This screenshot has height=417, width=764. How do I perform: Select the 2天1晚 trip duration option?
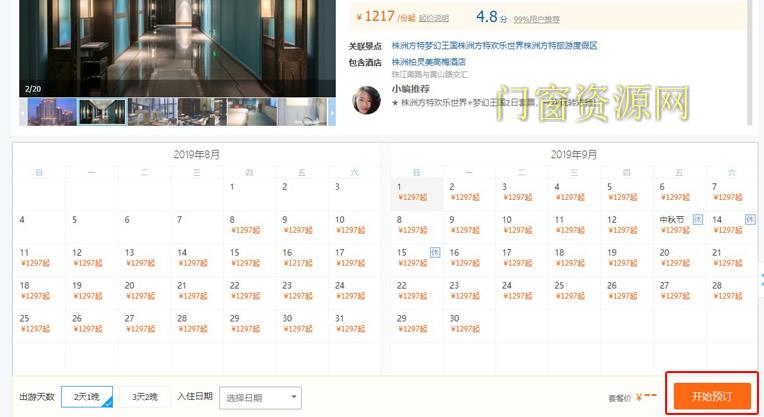coord(87,397)
